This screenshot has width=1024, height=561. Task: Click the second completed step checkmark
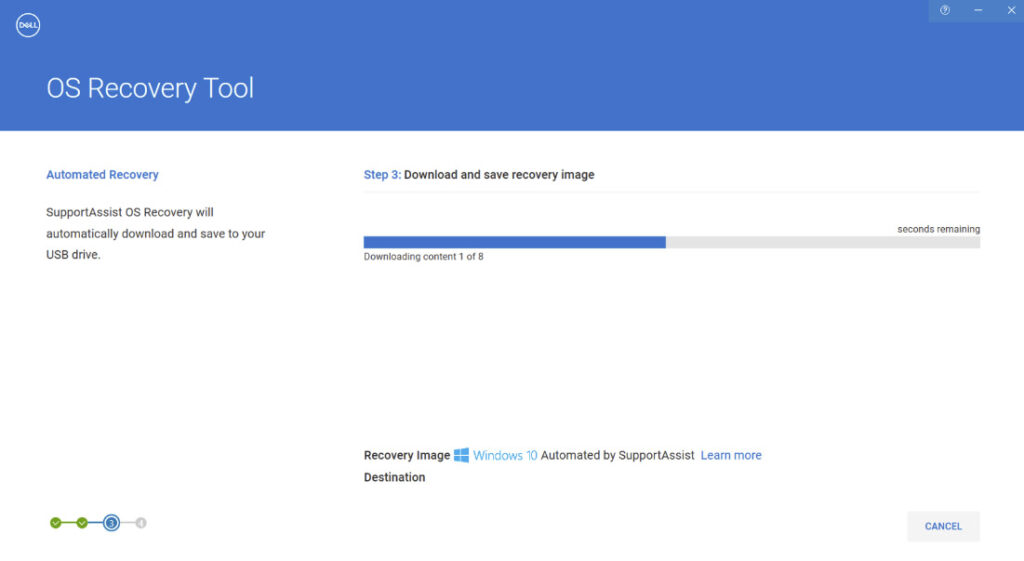click(82, 522)
